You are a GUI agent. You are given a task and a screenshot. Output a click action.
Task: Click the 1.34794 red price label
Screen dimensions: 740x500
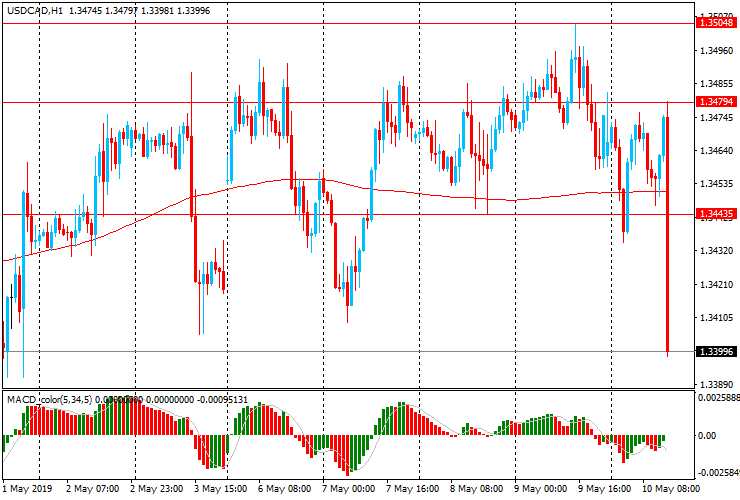point(716,102)
